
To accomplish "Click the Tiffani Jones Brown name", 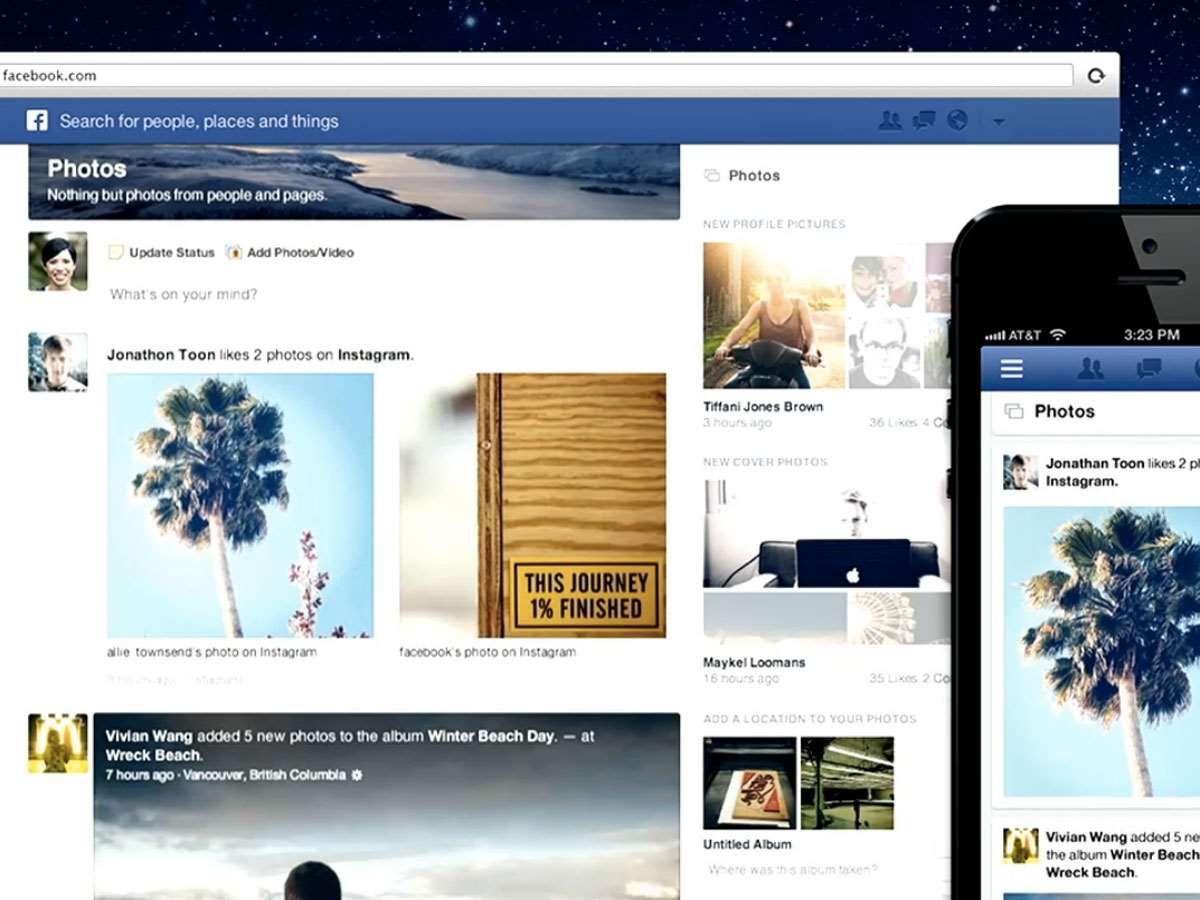I will (763, 407).
